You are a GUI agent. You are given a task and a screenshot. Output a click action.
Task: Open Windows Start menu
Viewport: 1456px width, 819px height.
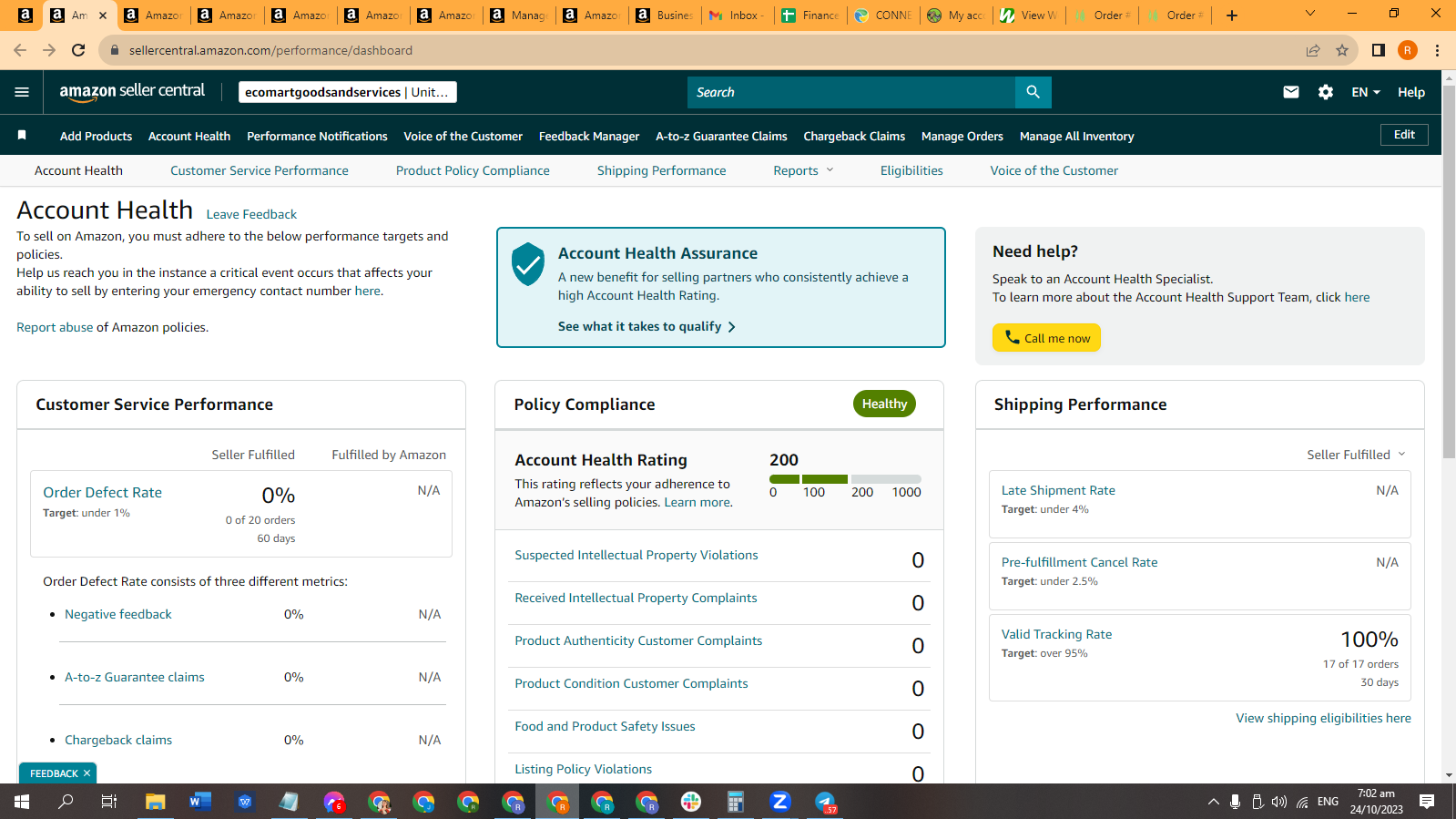[x=22, y=802]
